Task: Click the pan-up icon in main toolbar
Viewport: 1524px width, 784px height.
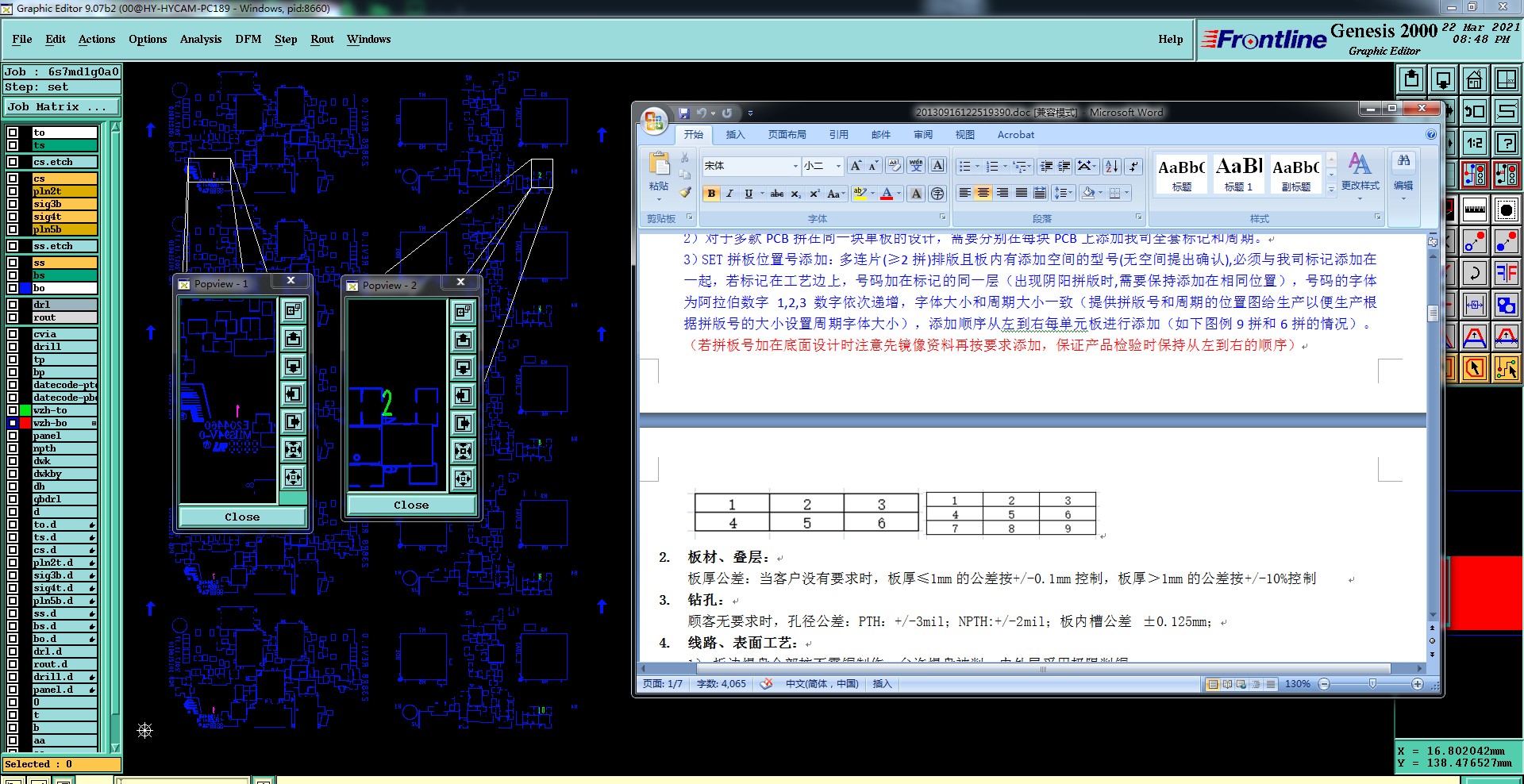Action: coord(1411,79)
